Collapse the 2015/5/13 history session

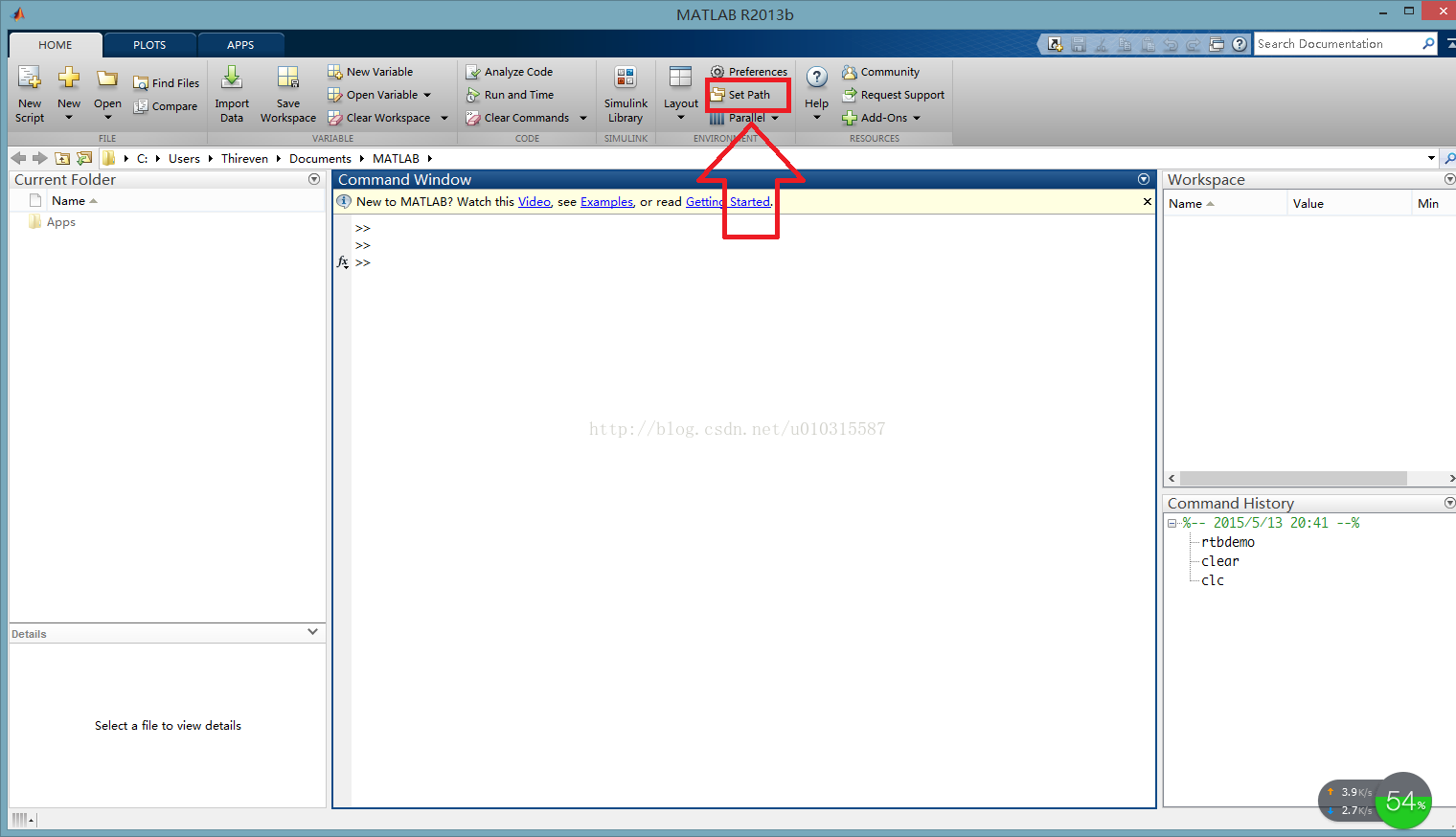1172,523
